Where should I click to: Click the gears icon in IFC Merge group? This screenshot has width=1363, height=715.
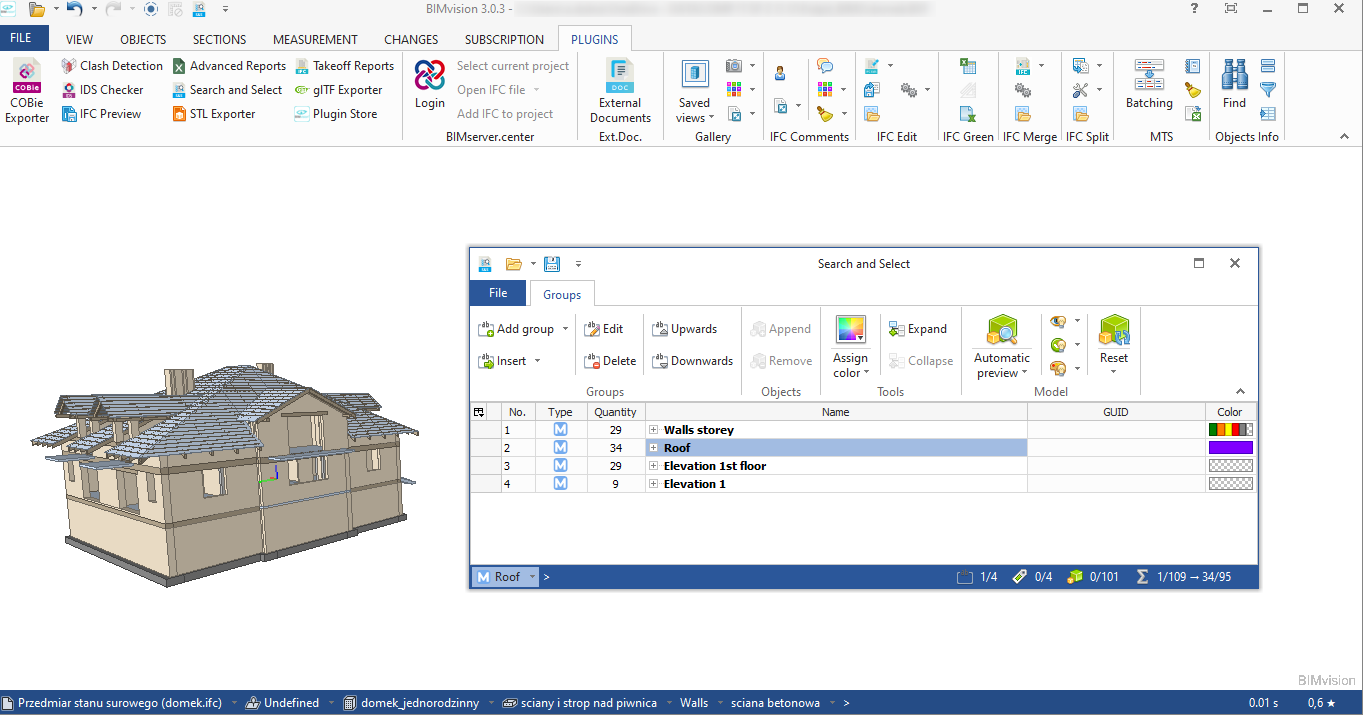coord(1022,90)
